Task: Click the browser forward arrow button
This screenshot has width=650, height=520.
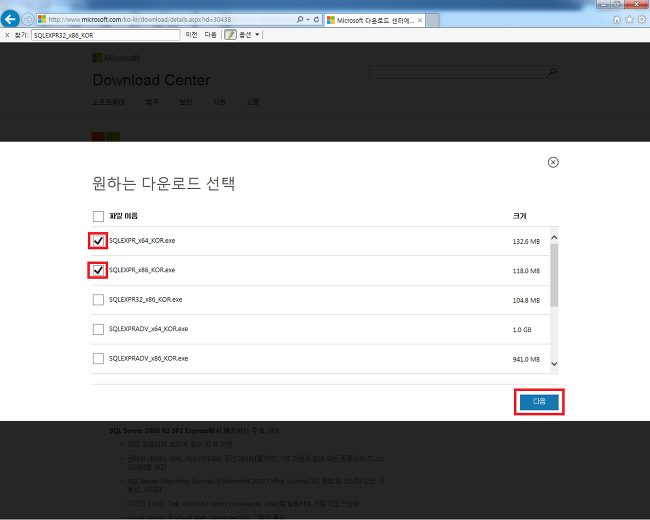Action: pos(27,19)
